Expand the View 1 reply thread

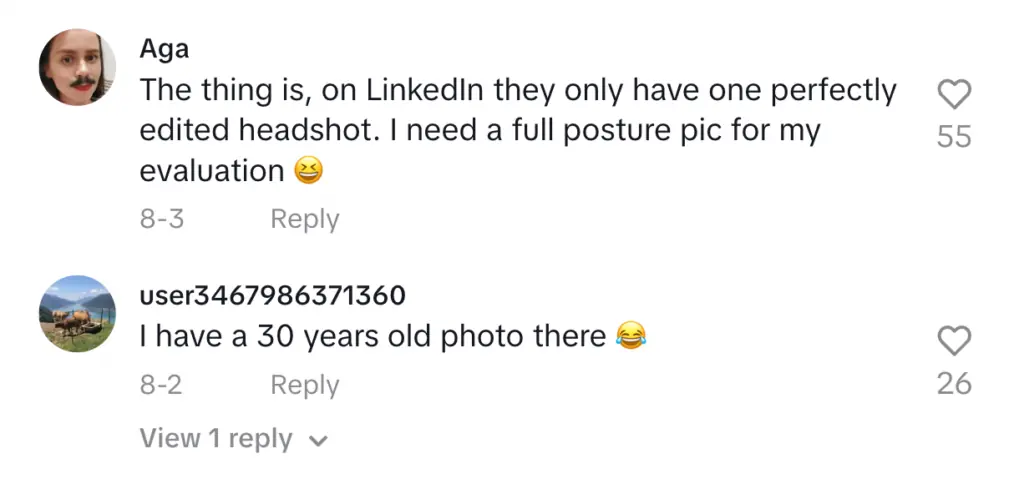coord(216,439)
